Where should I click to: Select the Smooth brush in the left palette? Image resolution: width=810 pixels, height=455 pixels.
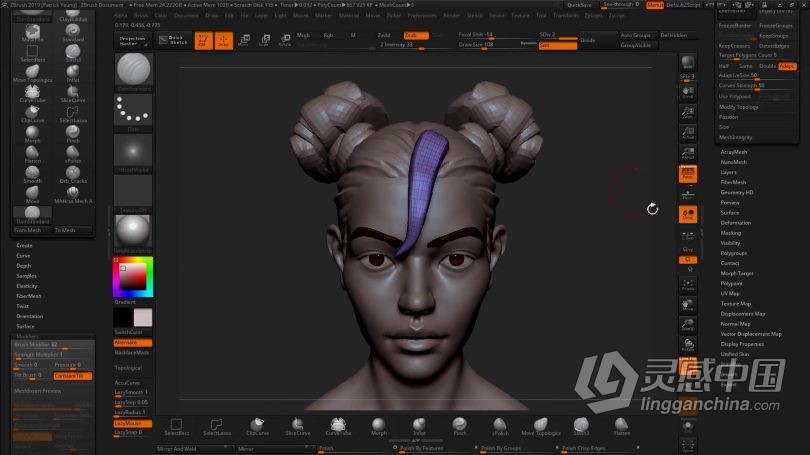point(32,175)
